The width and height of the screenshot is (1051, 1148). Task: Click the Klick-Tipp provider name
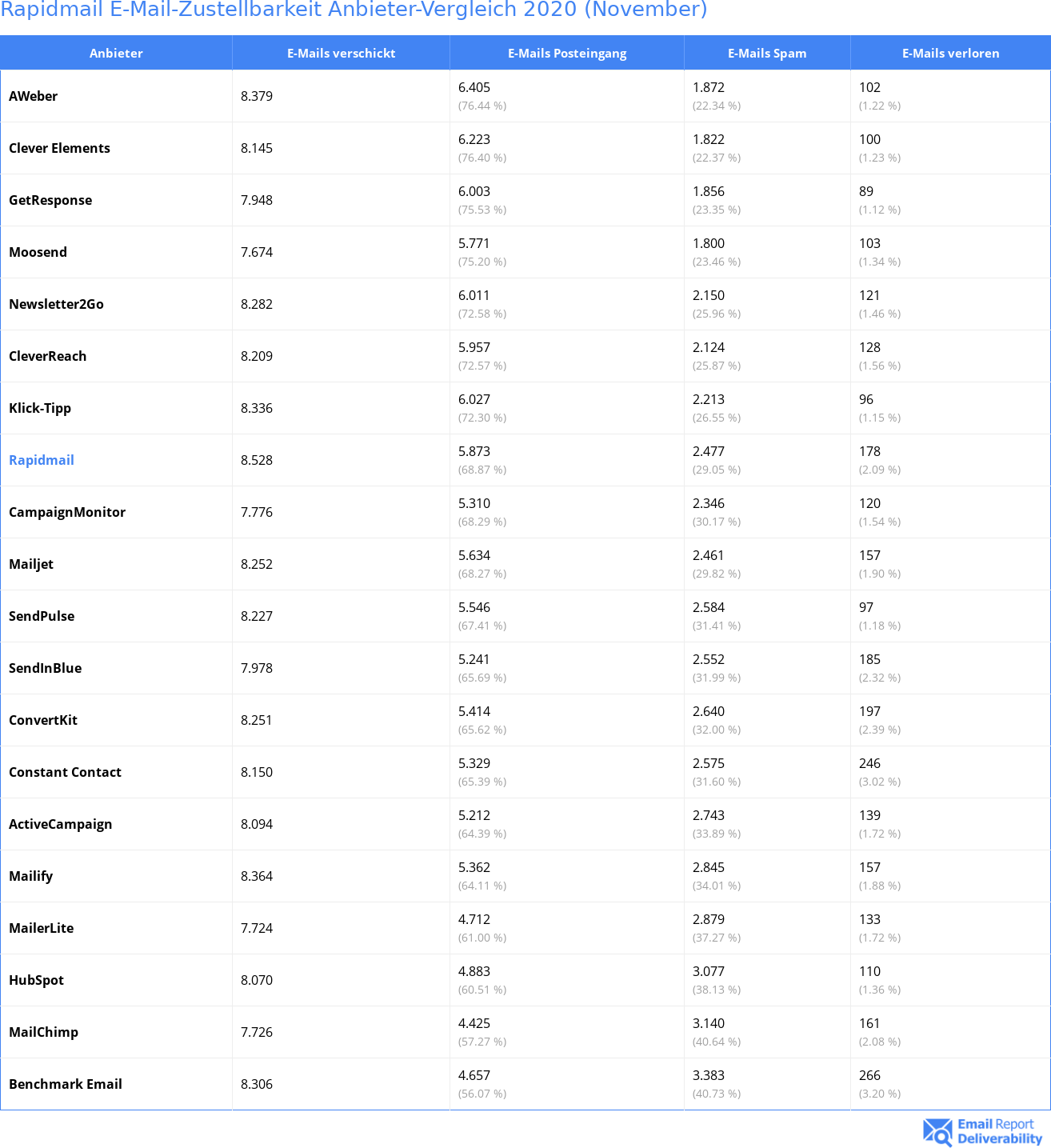tap(40, 408)
